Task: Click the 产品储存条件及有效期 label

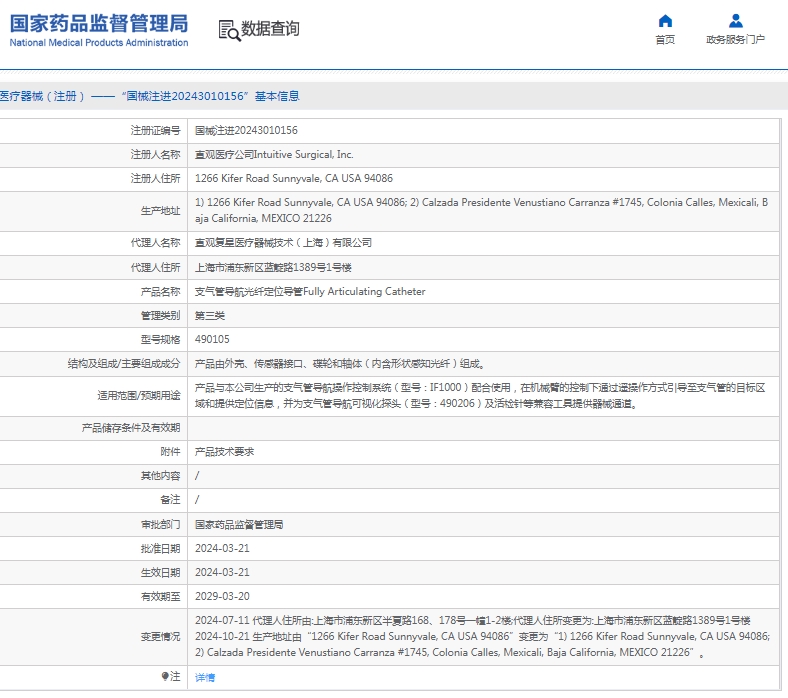Action: pyautogui.click(x=131, y=428)
